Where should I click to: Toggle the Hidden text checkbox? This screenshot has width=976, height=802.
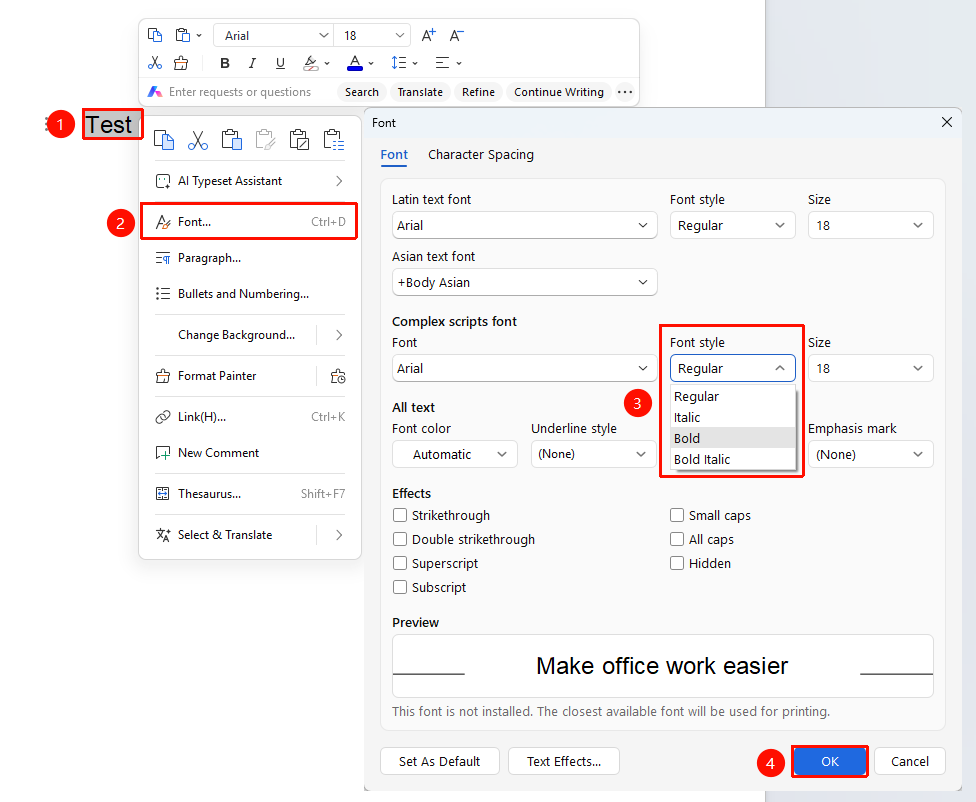677,564
